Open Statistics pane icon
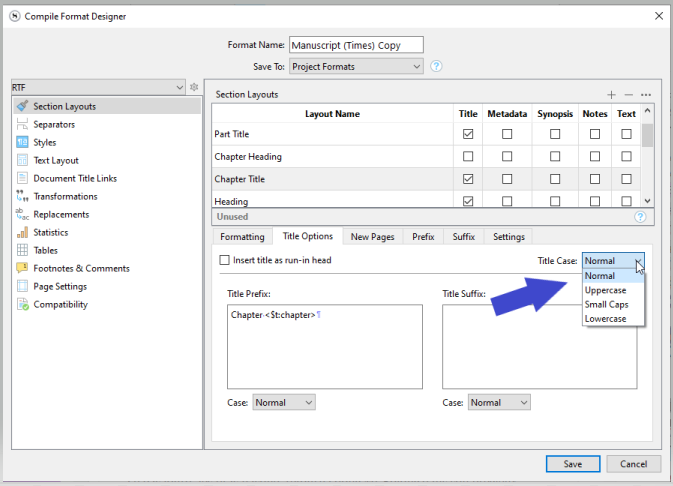 pyautogui.click(x=22, y=232)
